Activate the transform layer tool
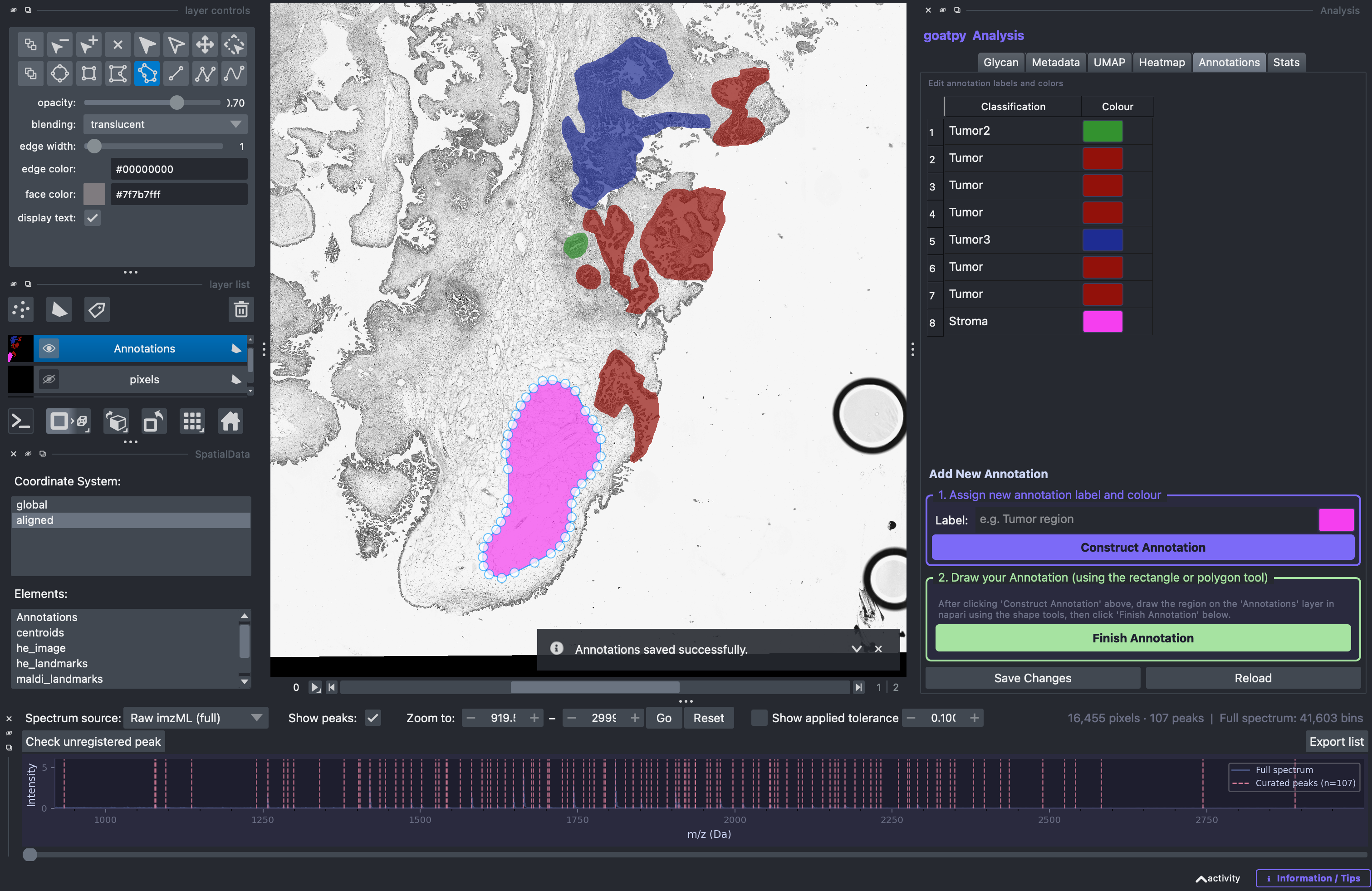 234,44
